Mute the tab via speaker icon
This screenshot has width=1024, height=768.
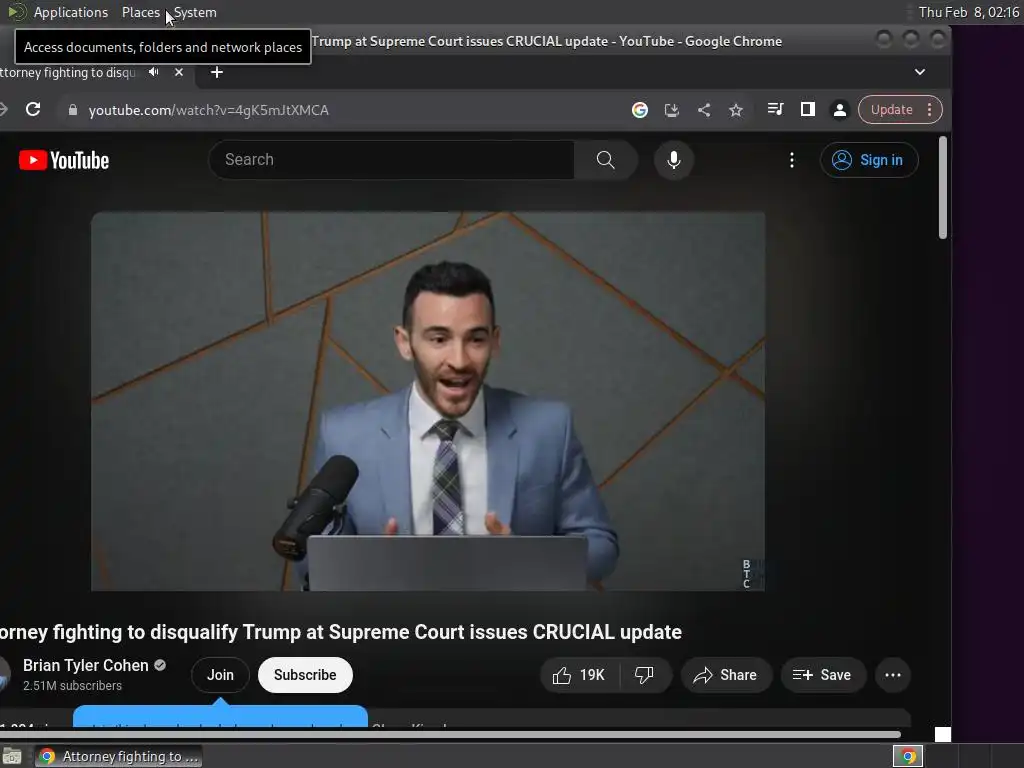tap(153, 72)
